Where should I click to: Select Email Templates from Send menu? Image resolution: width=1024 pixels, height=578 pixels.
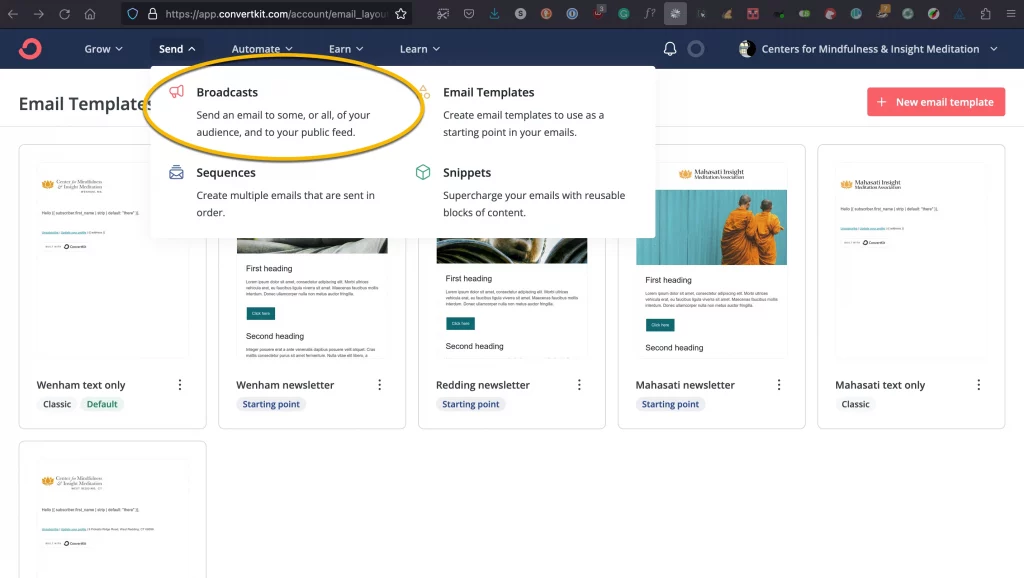coord(488,92)
